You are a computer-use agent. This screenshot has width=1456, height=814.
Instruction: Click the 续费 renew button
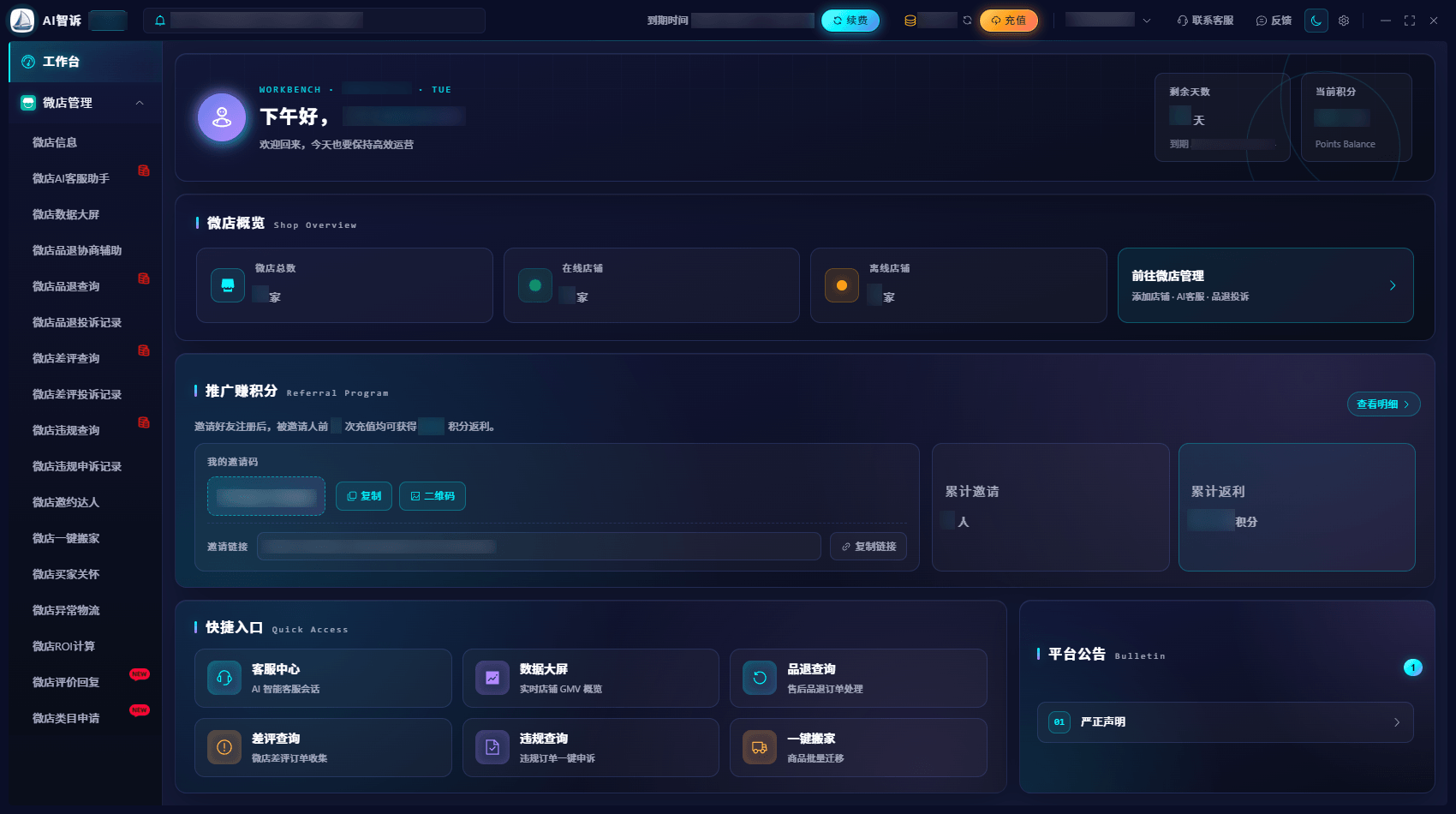click(x=850, y=21)
